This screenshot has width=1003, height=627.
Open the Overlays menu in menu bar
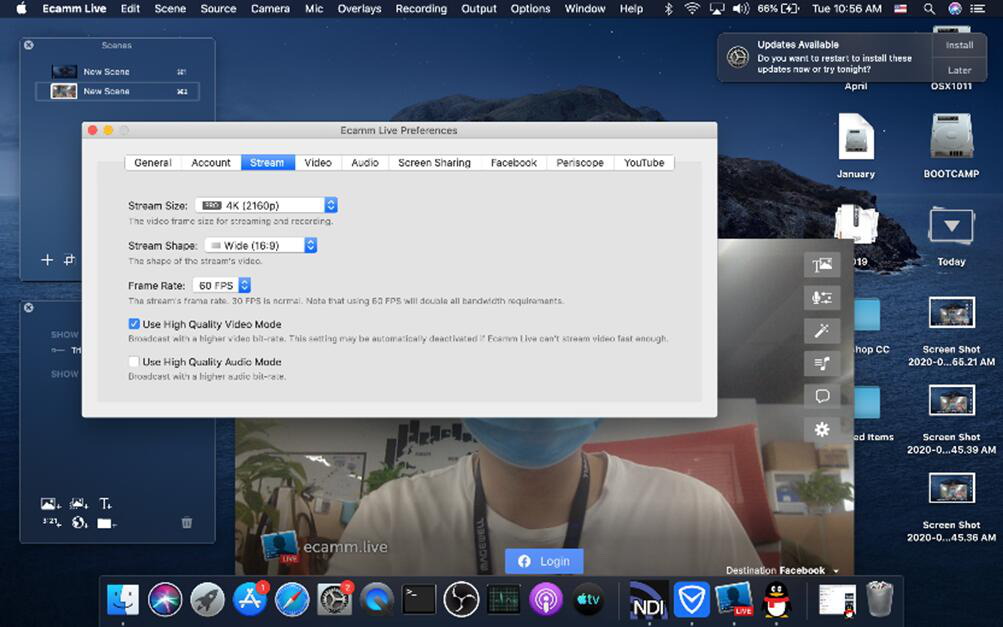pyautogui.click(x=359, y=9)
